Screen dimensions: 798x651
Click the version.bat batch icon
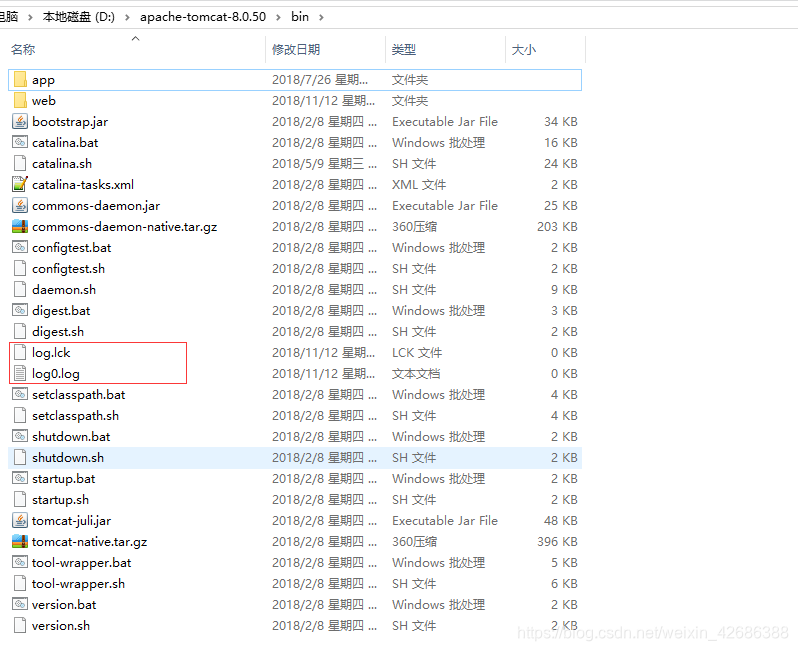click(x=20, y=605)
